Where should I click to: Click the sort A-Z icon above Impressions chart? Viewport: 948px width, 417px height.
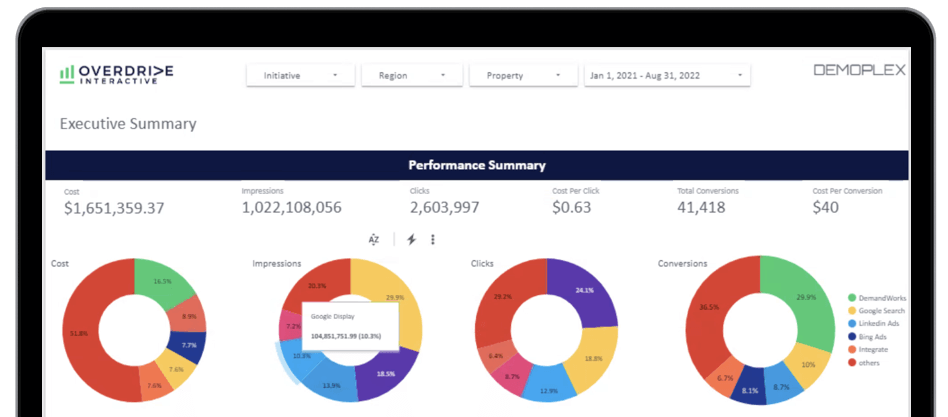(374, 240)
